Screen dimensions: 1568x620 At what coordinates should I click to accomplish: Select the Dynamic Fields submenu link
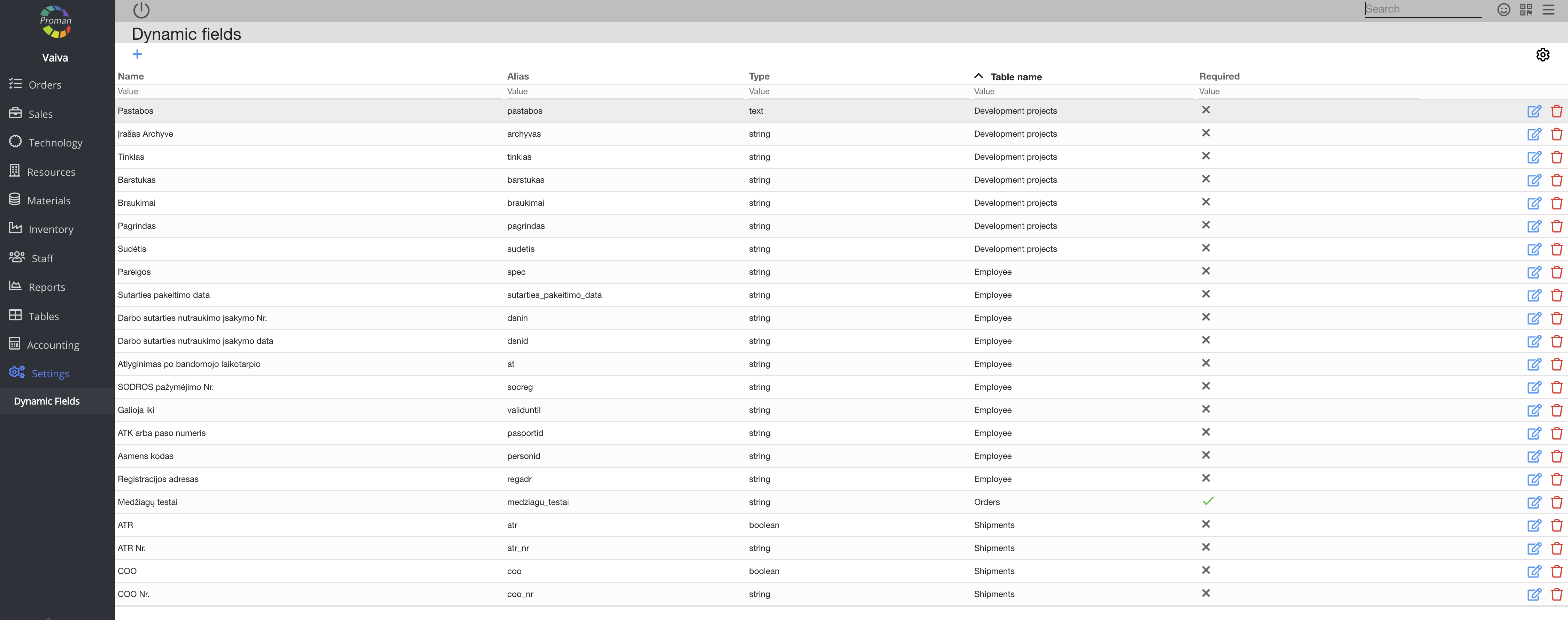tap(47, 401)
